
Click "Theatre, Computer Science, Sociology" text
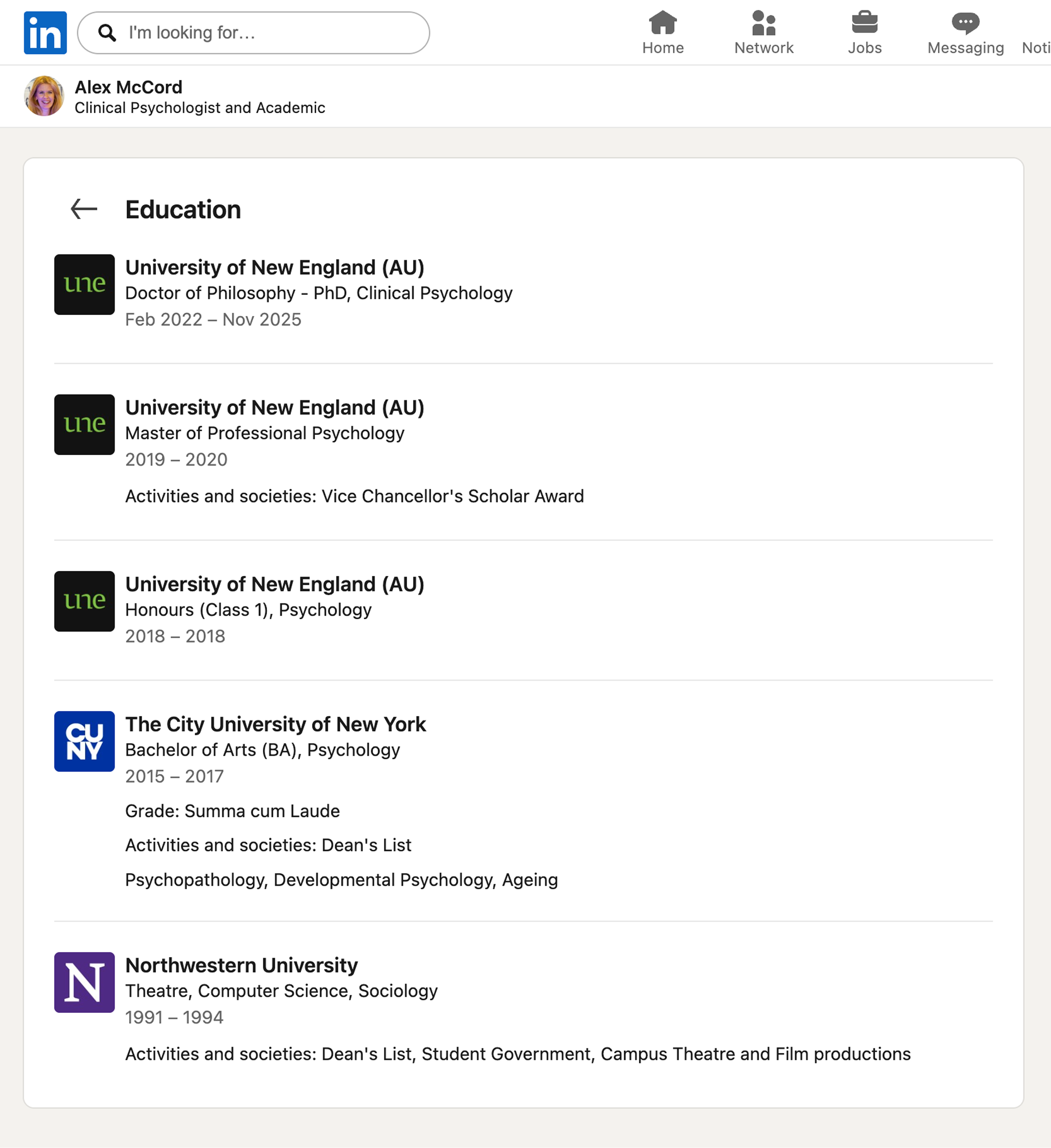click(x=281, y=991)
